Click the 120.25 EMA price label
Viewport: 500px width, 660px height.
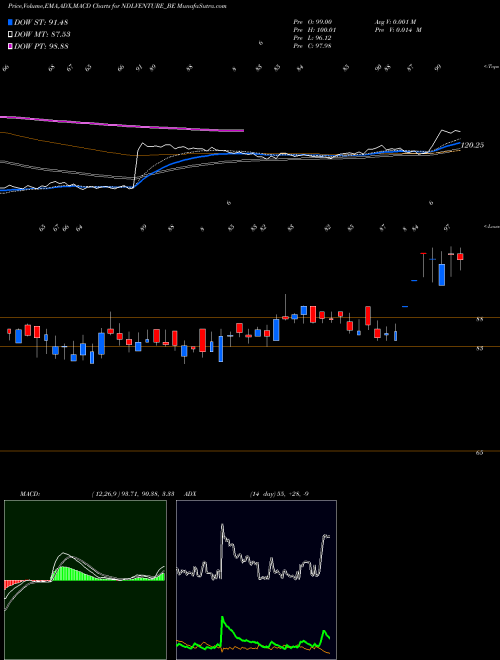pos(473,145)
